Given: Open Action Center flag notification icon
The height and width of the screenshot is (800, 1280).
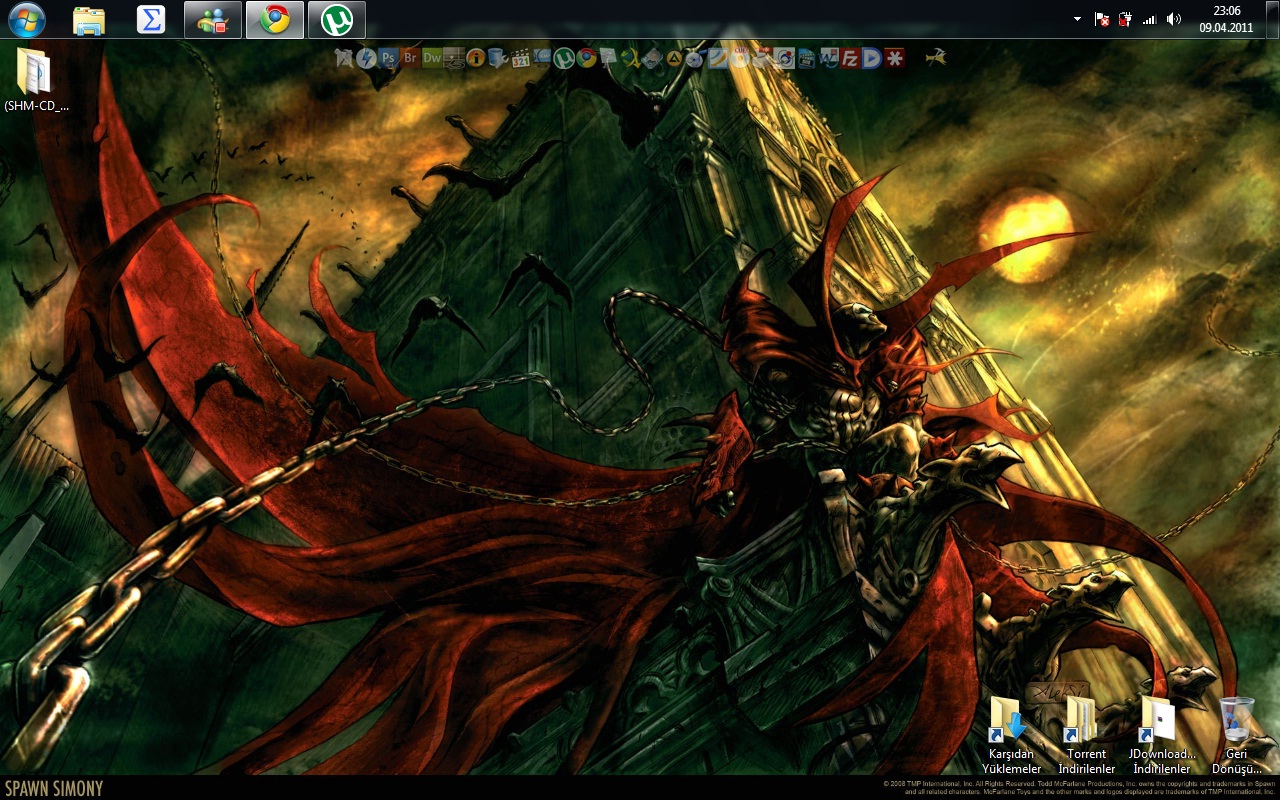Looking at the screenshot, I should 1102,20.
